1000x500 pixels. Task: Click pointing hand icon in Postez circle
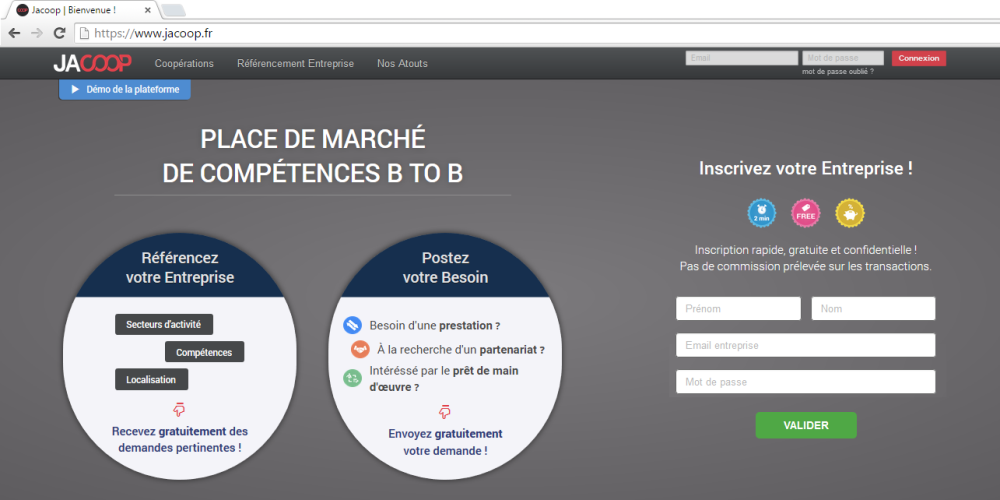(x=445, y=412)
